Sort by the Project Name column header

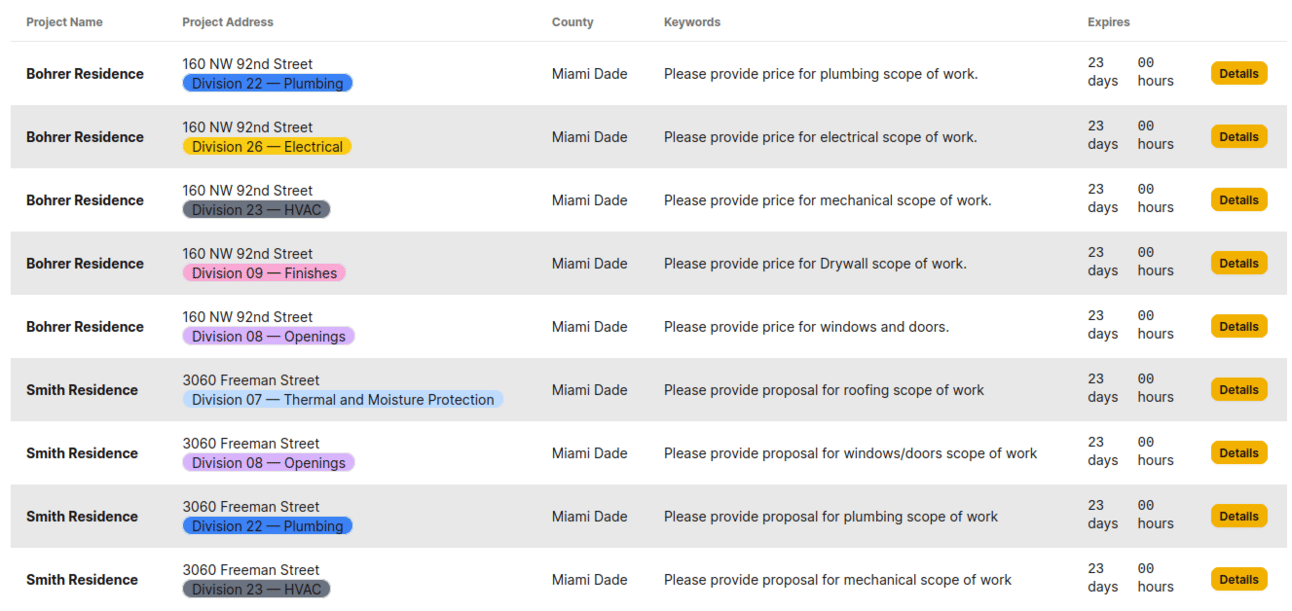pyautogui.click(x=64, y=22)
